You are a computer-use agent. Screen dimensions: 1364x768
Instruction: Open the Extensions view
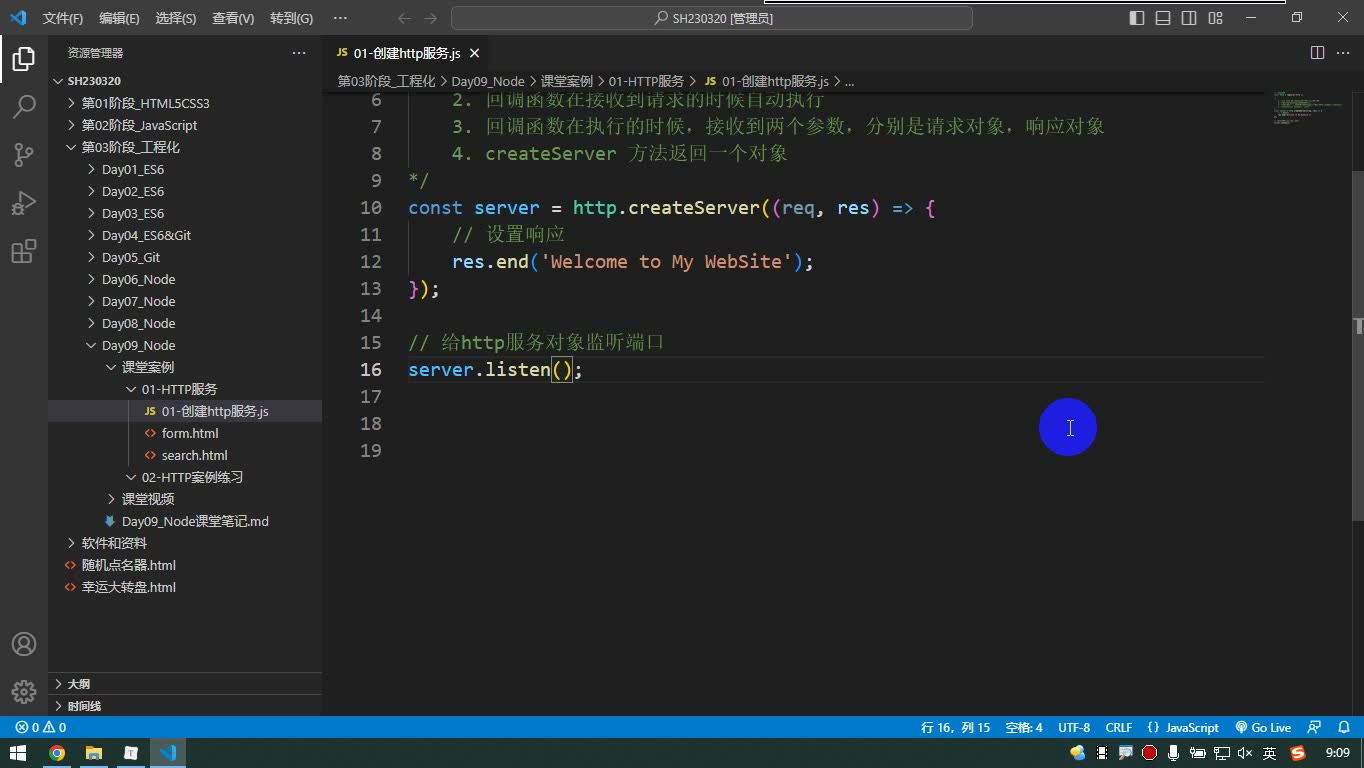tap(24, 251)
